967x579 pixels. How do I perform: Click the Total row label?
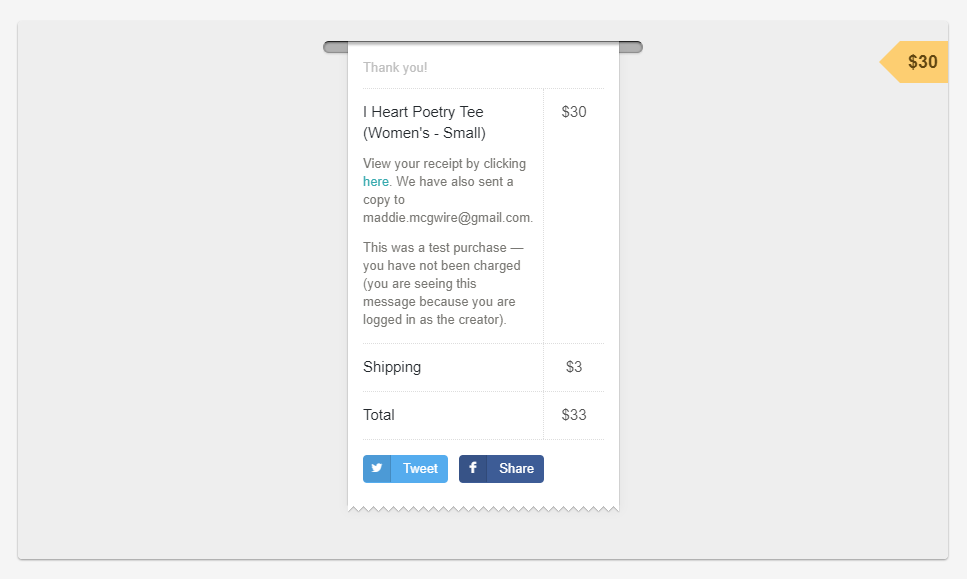tap(379, 415)
